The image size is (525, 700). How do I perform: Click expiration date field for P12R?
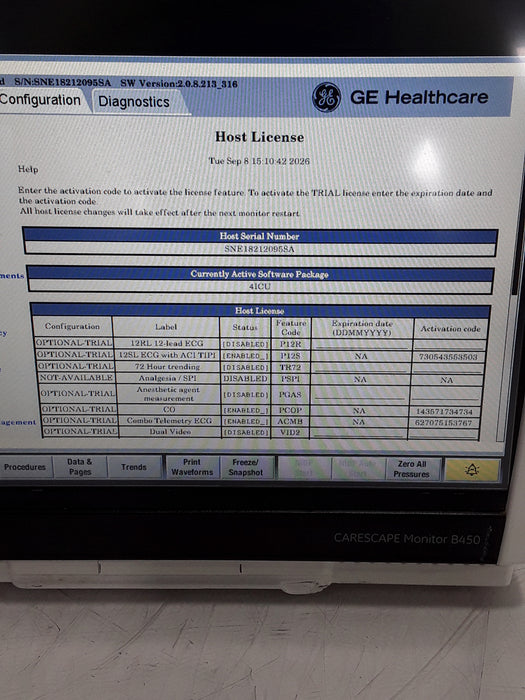[x=362, y=344]
